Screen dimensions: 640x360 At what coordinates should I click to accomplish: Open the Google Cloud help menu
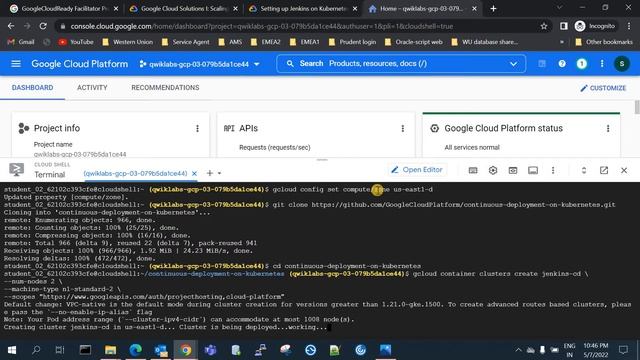coord(562,64)
